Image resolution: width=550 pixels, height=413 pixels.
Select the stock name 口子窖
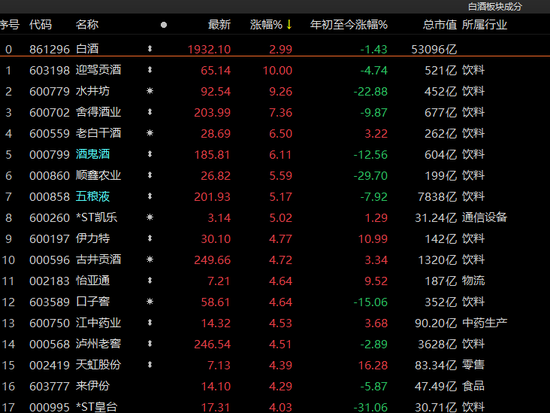pos(93,301)
